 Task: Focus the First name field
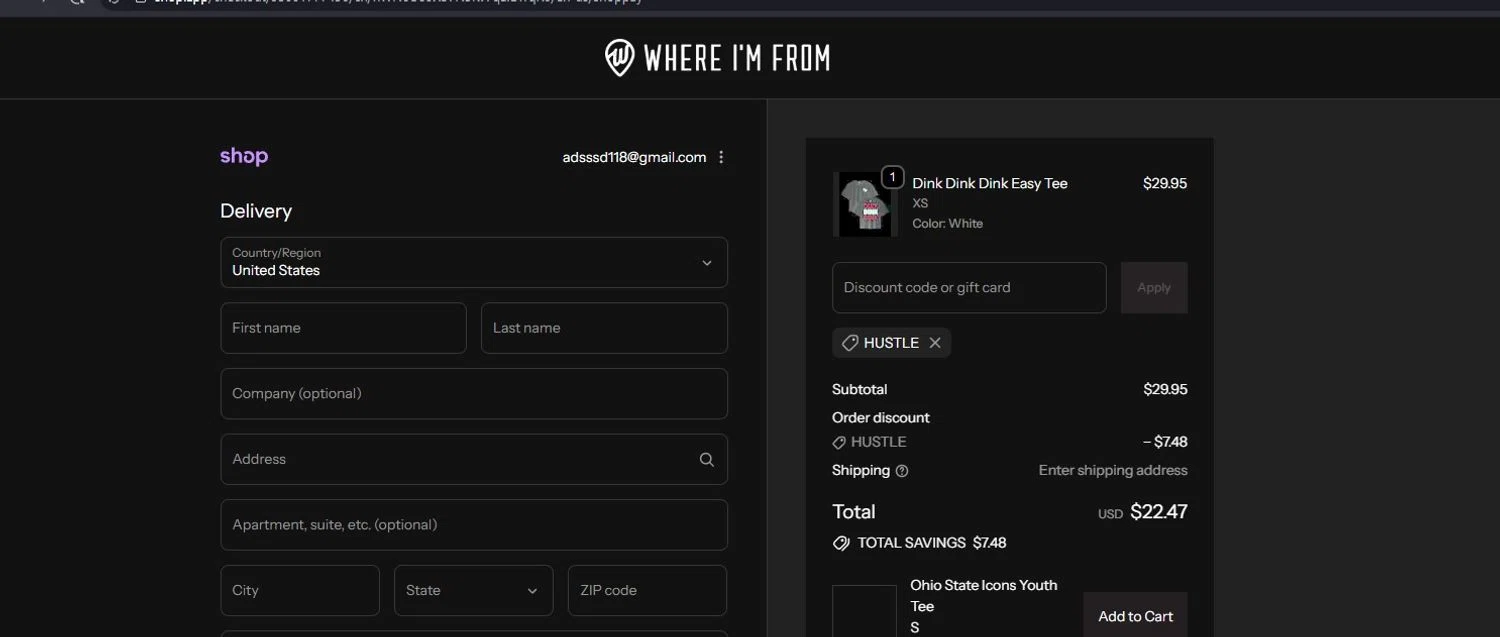point(344,328)
